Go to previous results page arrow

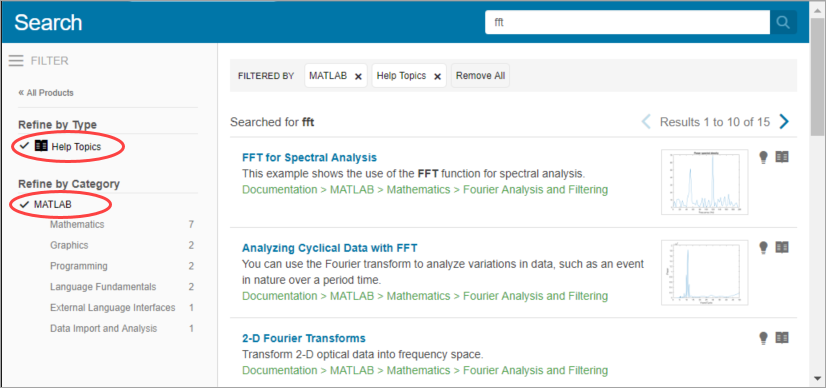tap(646, 122)
